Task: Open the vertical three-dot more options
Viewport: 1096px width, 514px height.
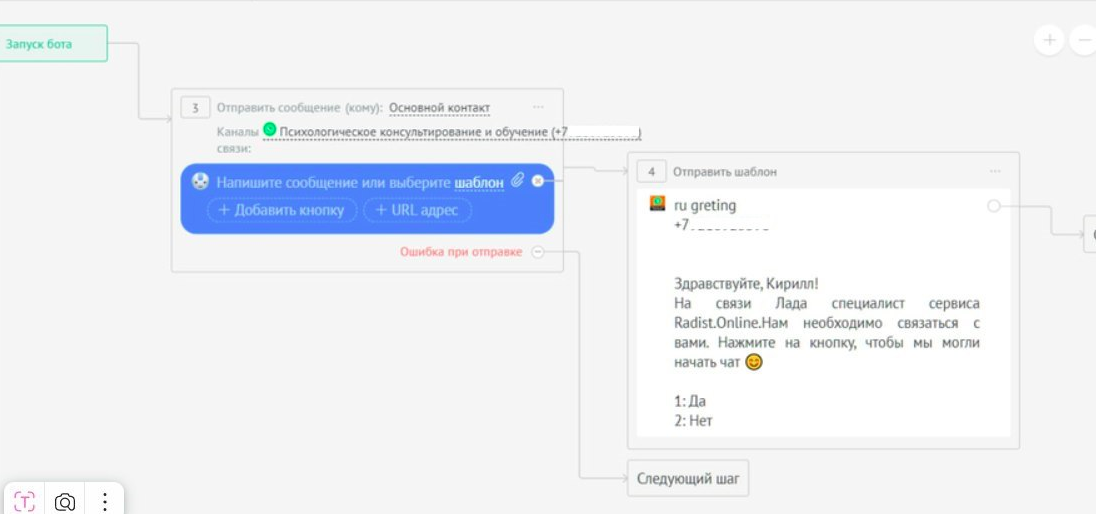Action: 104,501
